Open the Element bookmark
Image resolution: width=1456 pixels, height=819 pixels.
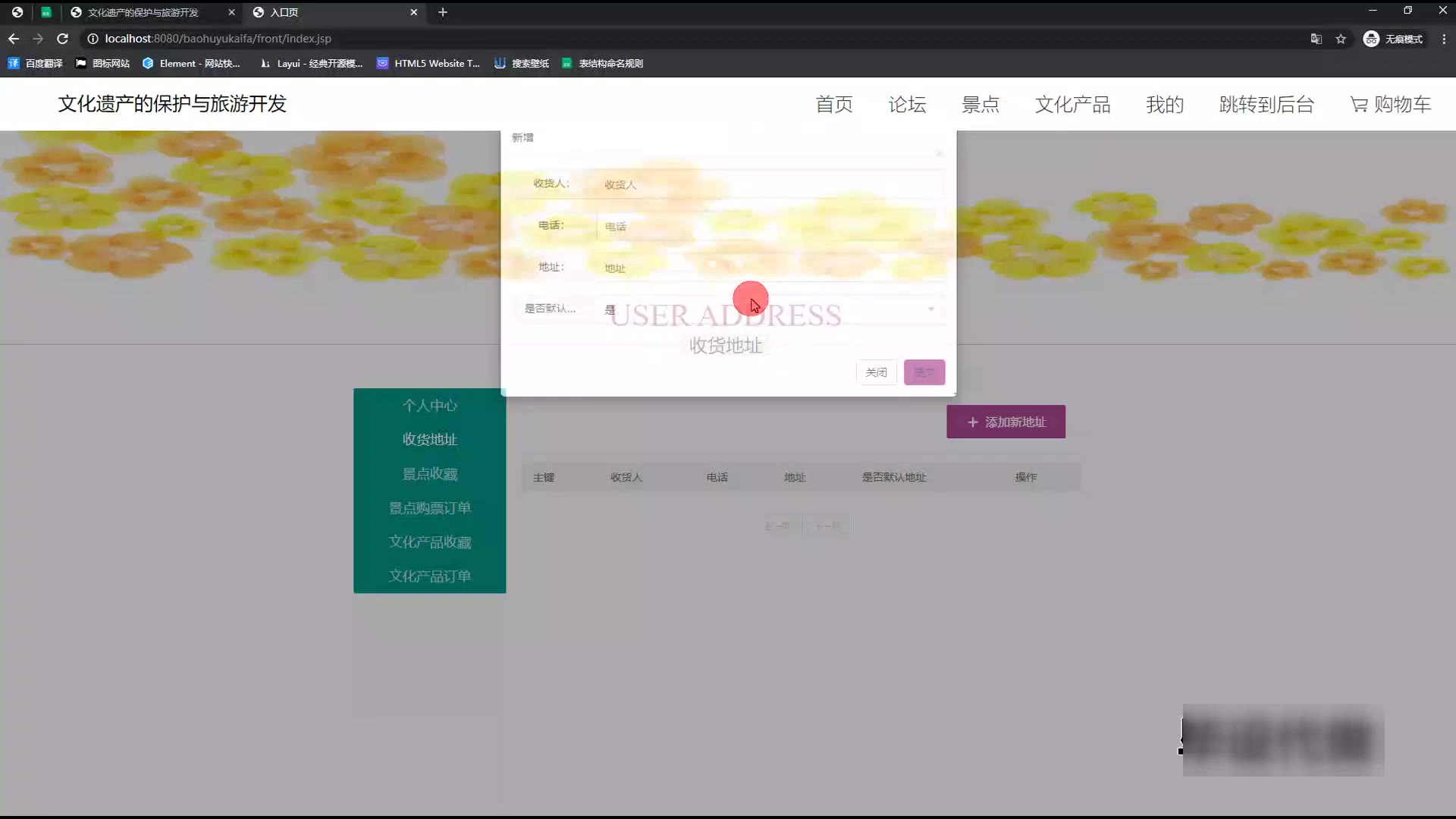coord(191,64)
